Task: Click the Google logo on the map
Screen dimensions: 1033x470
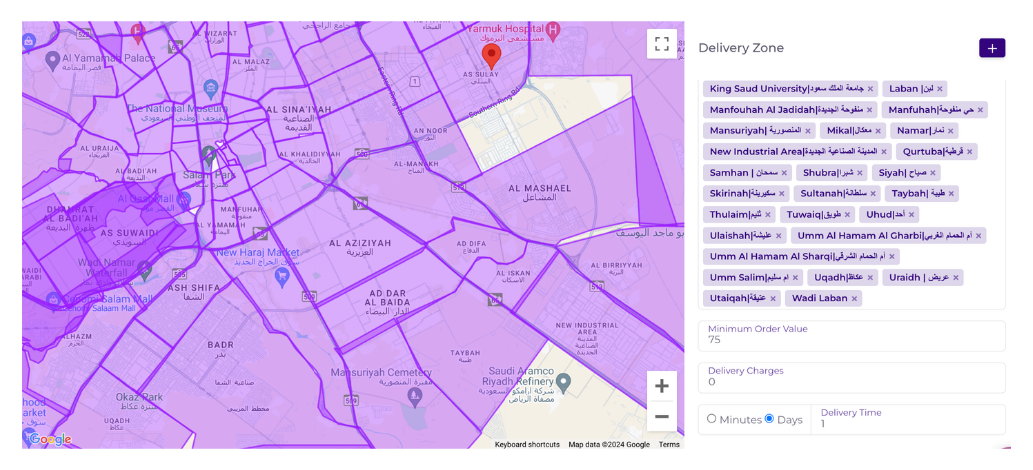Action: pyautogui.click(x=50, y=439)
